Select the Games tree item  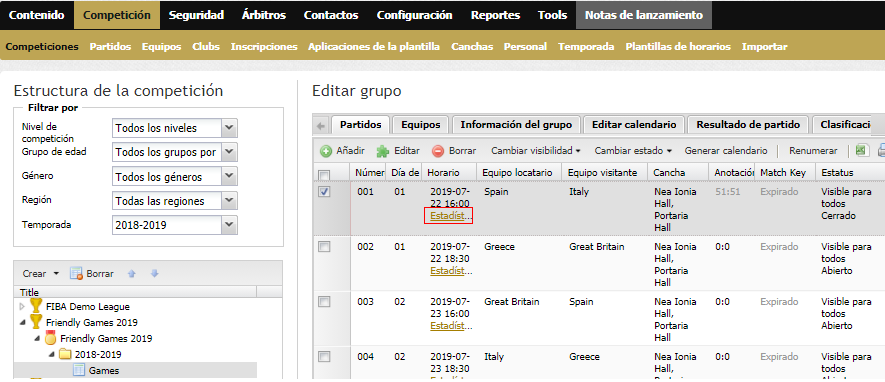tap(104, 371)
